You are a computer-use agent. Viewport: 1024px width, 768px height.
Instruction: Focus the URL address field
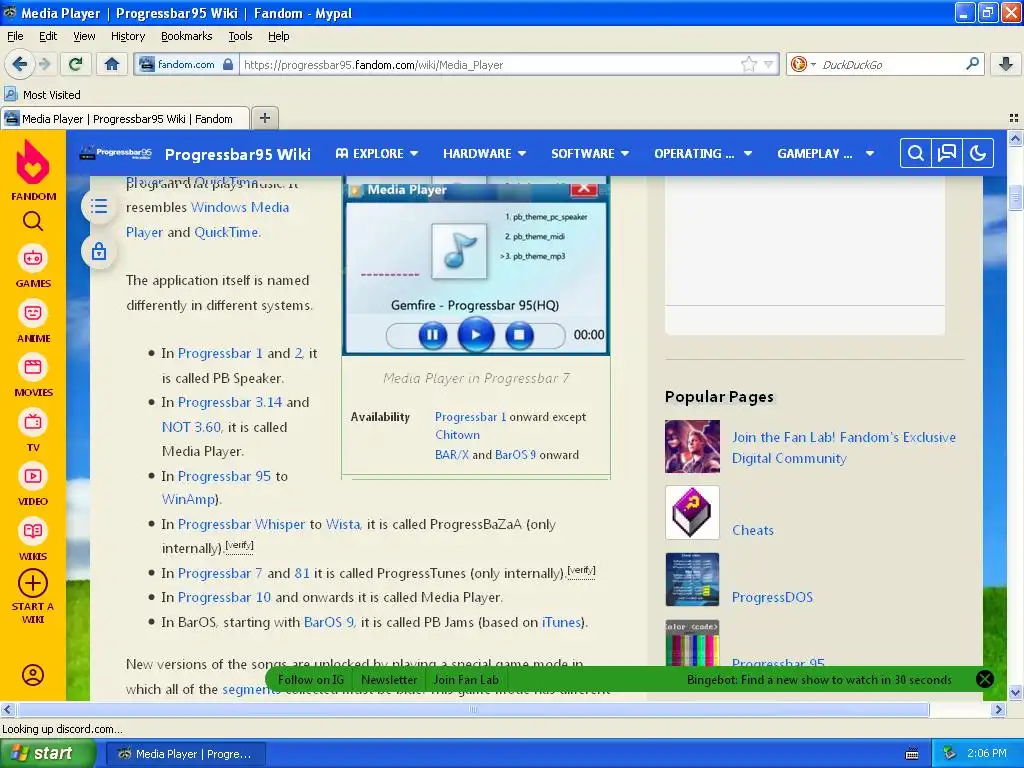point(490,64)
